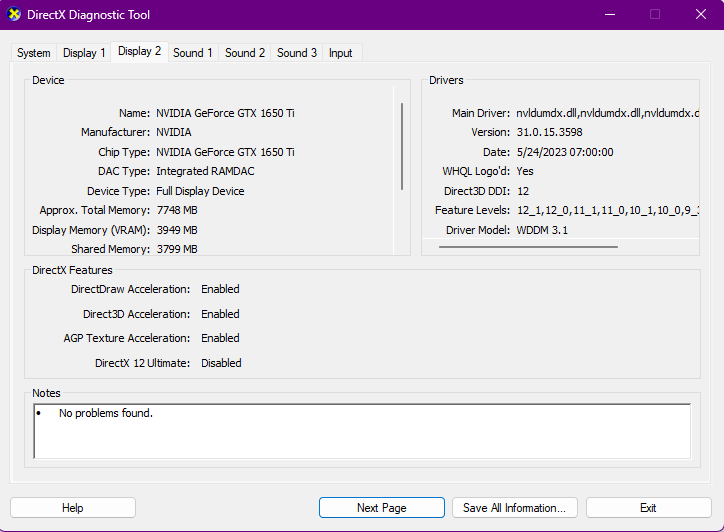
Task: Open the Input tab
Action: pos(340,53)
